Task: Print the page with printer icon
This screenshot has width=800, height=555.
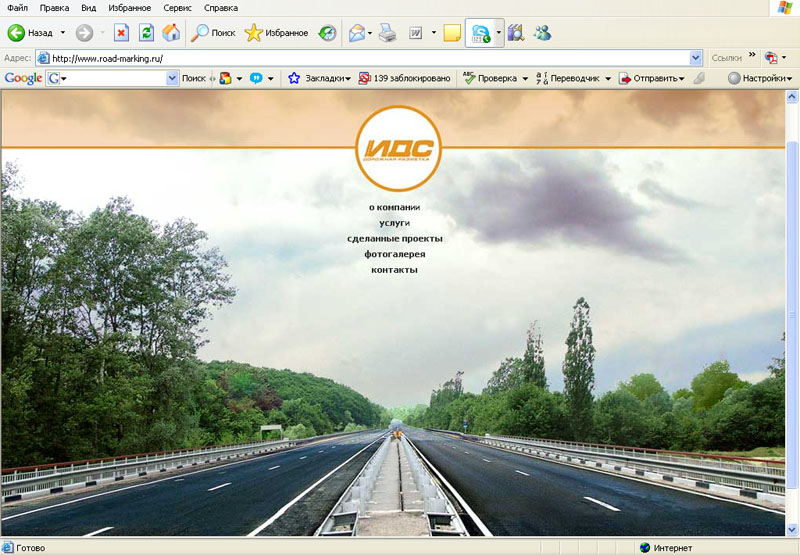Action: point(388,33)
